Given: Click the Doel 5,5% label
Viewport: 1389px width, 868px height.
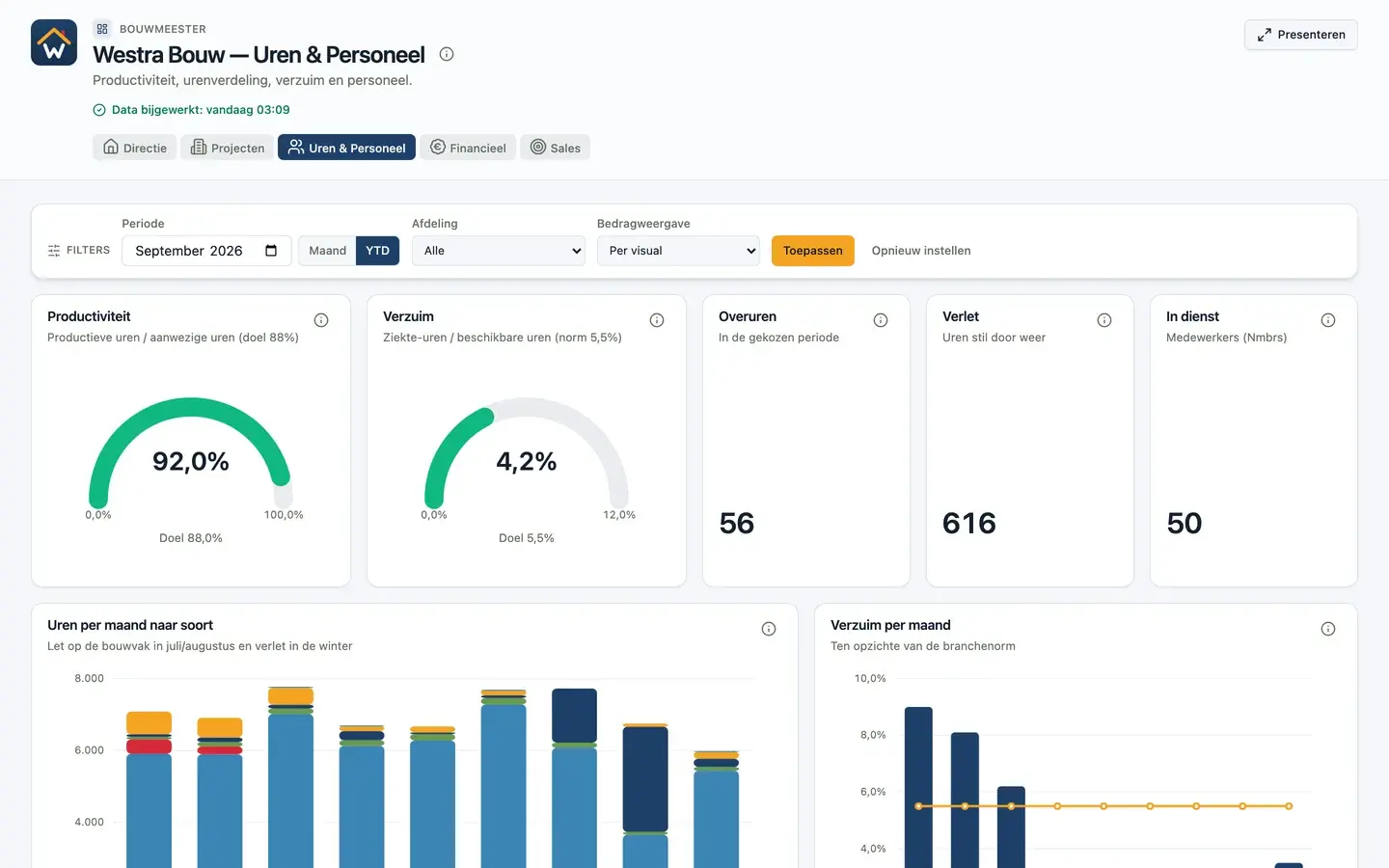Looking at the screenshot, I should 527,538.
